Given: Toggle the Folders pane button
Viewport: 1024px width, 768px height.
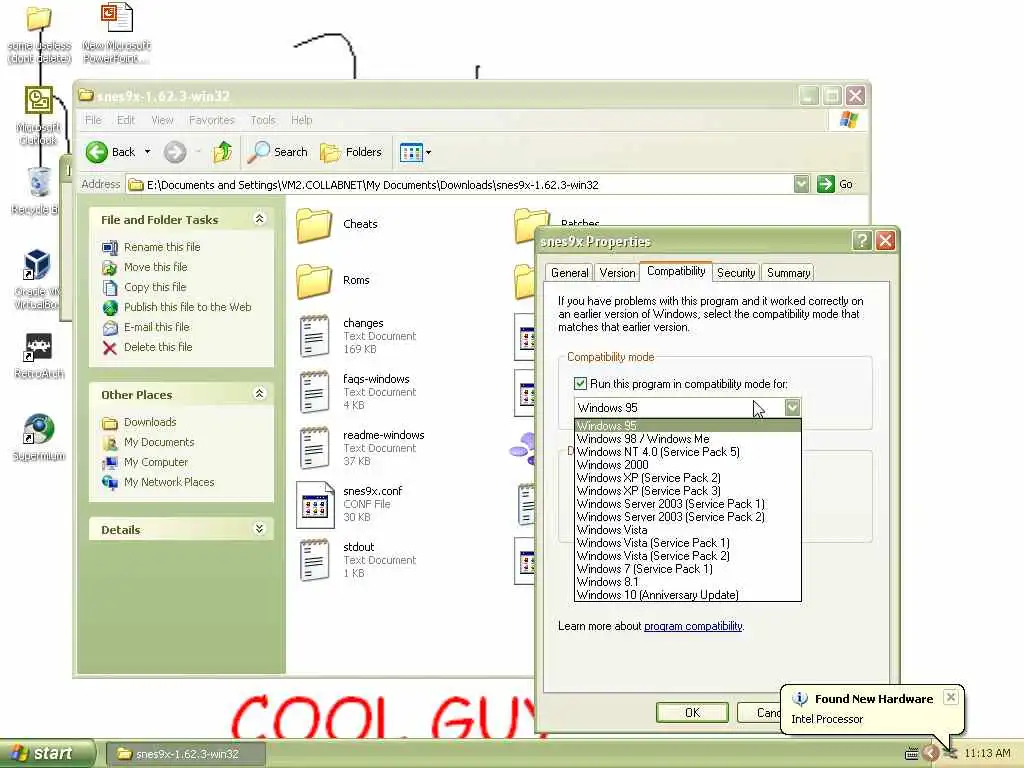Looking at the screenshot, I should pyautogui.click(x=351, y=152).
